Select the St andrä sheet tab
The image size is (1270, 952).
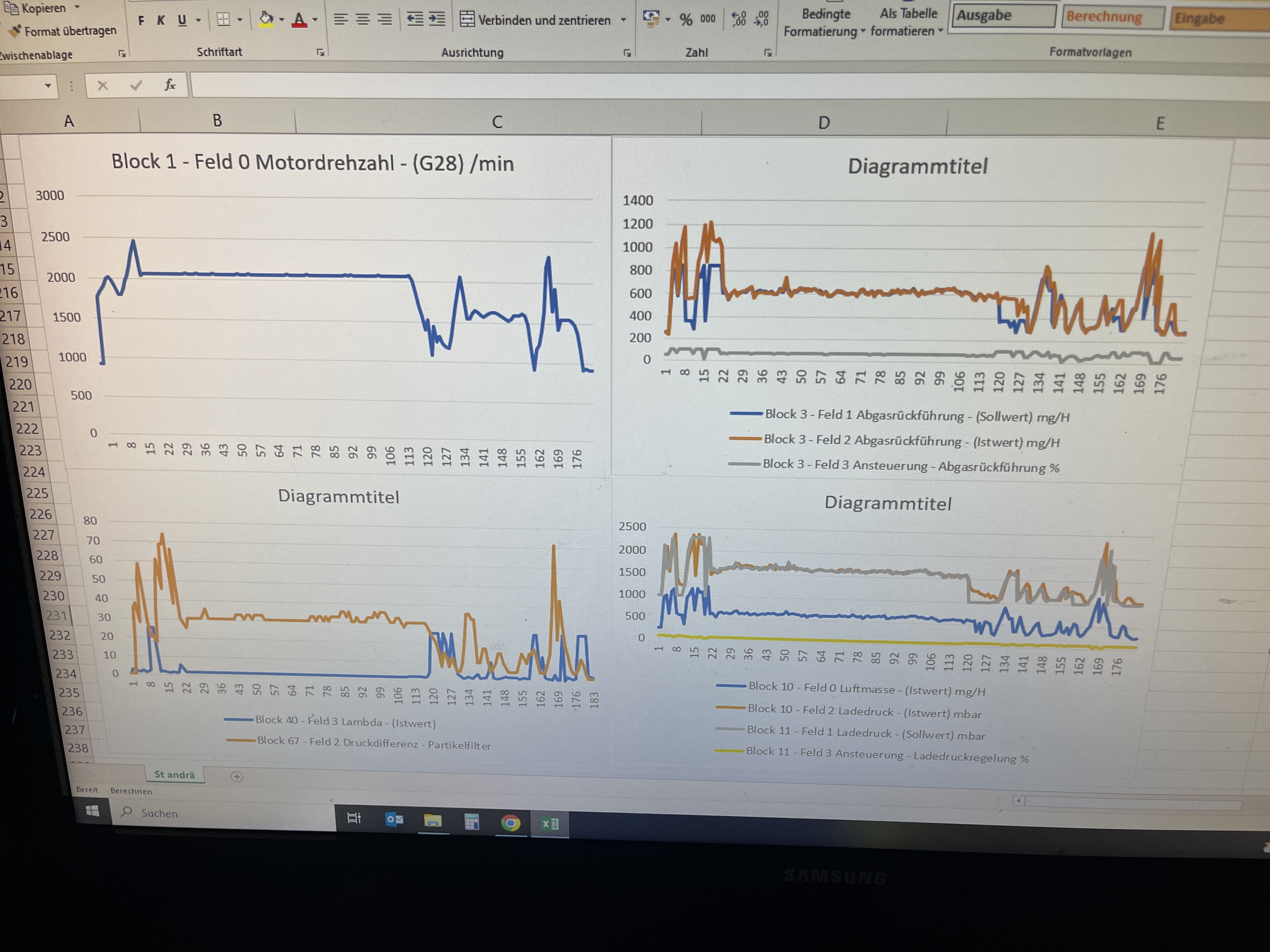(x=174, y=775)
